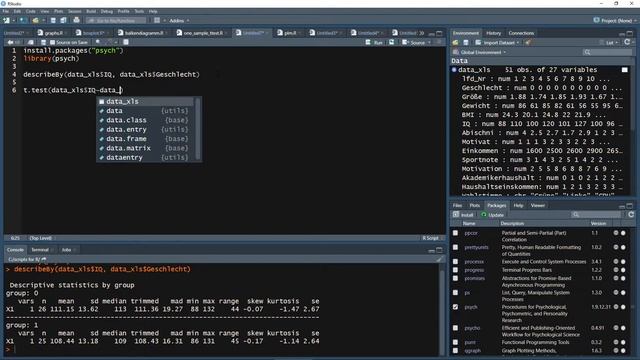Image resolution: width=640 pixels, height=360 pixels.
Task: Switch to the Plots tab
Action: pos(474,205)
